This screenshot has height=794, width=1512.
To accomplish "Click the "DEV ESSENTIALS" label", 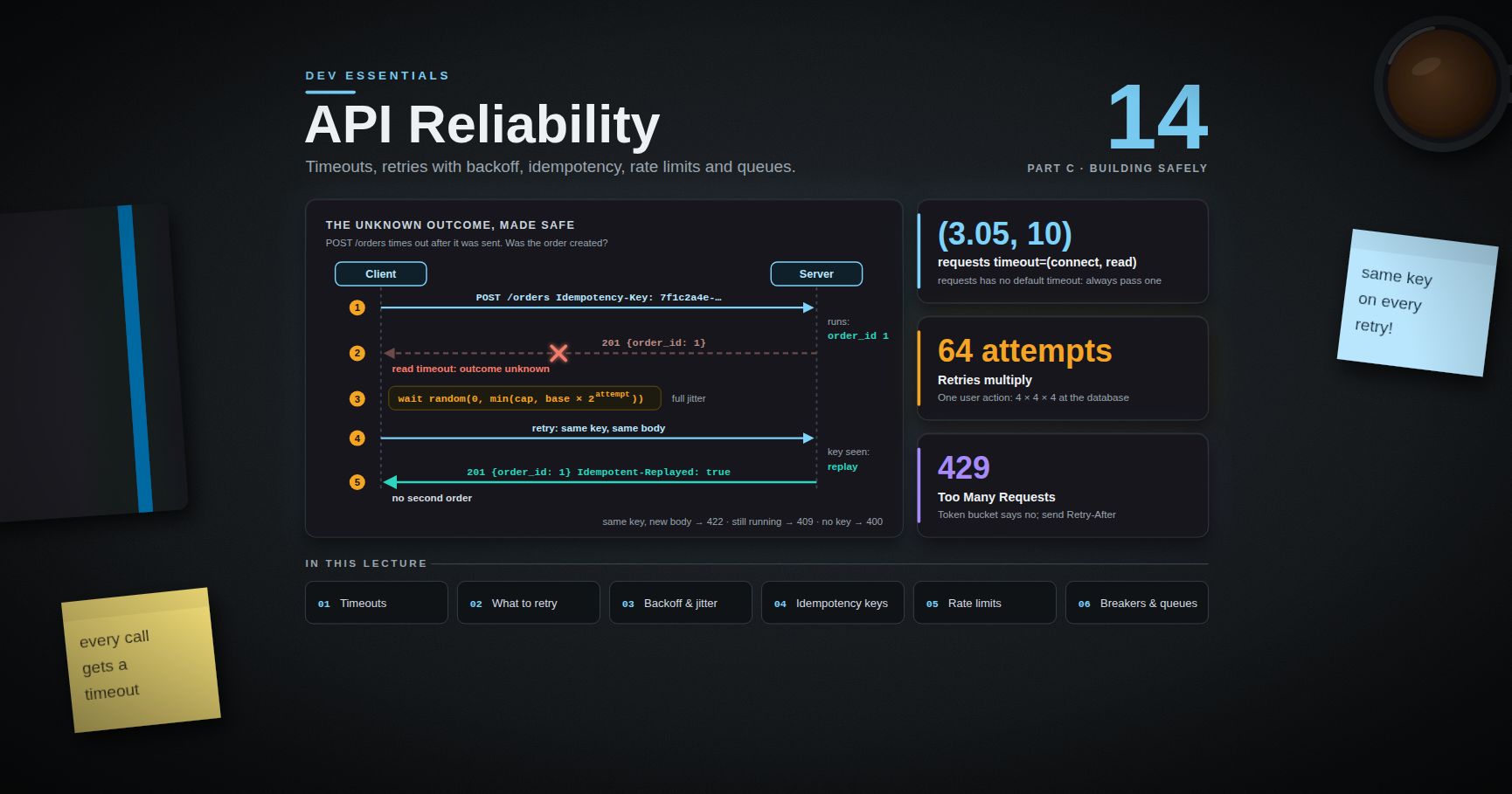I will pos(378,76).
